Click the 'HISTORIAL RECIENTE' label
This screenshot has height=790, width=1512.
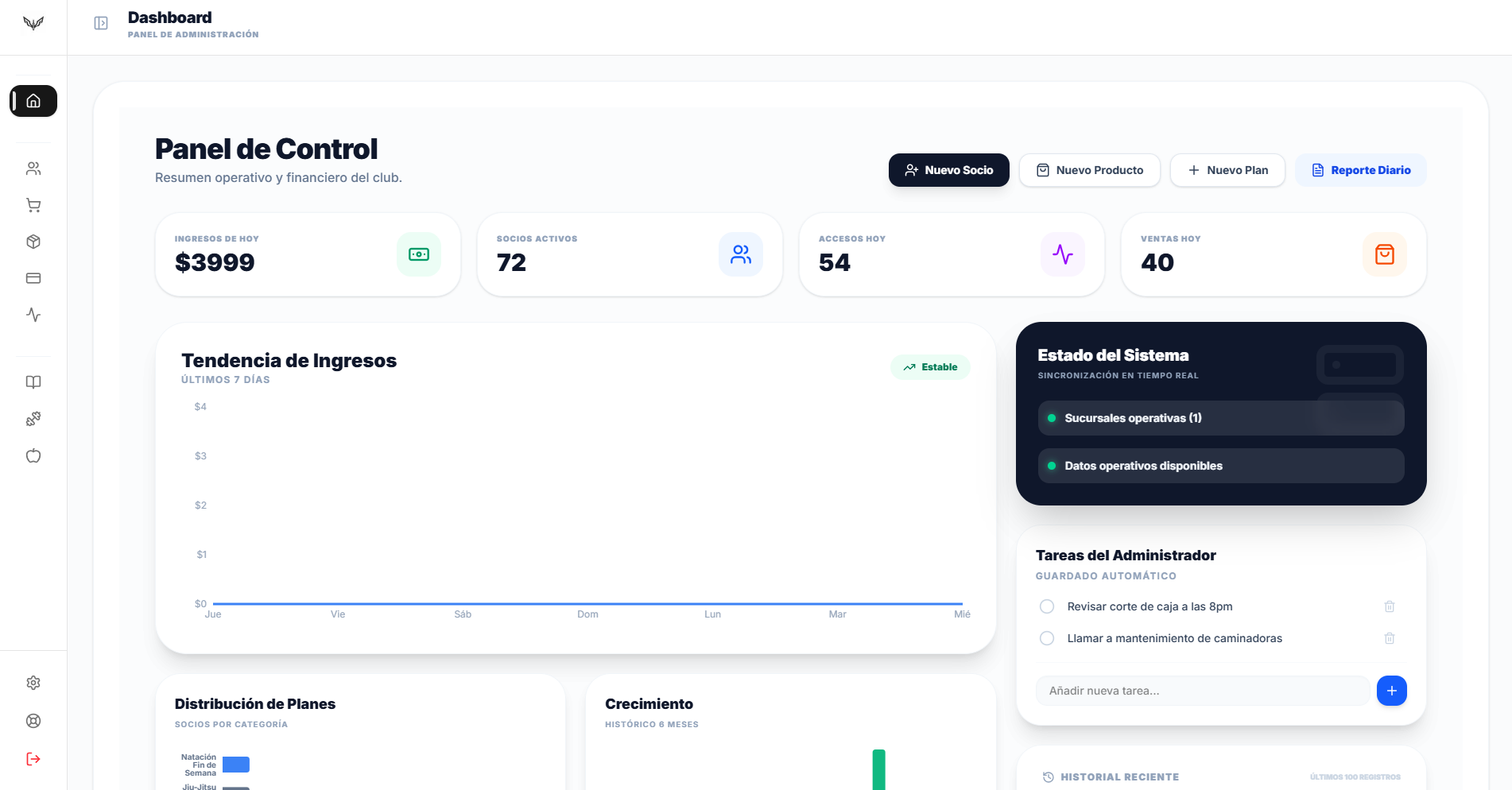(x=1120, y=777)
